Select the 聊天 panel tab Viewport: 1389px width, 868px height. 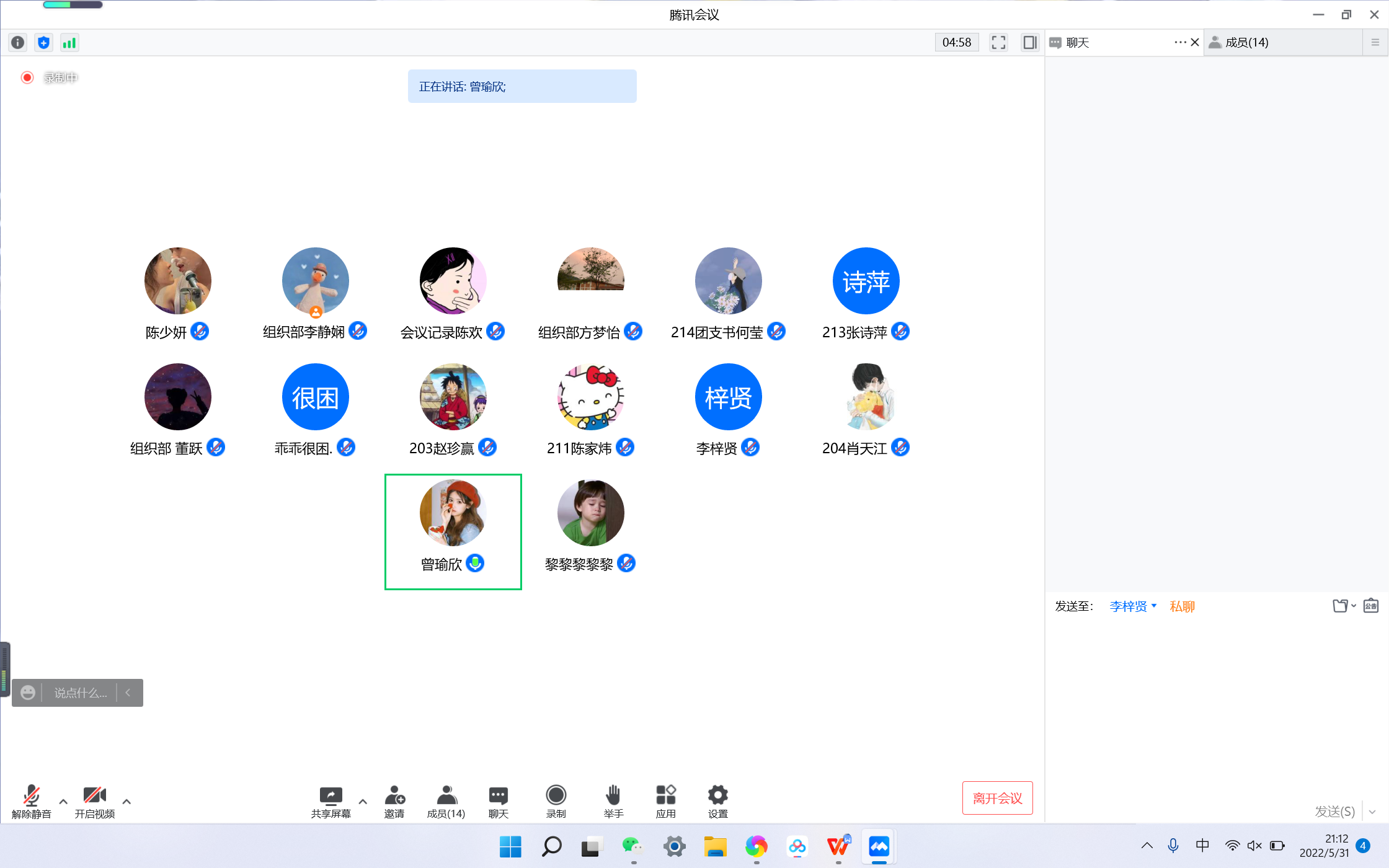[1078, 43]
